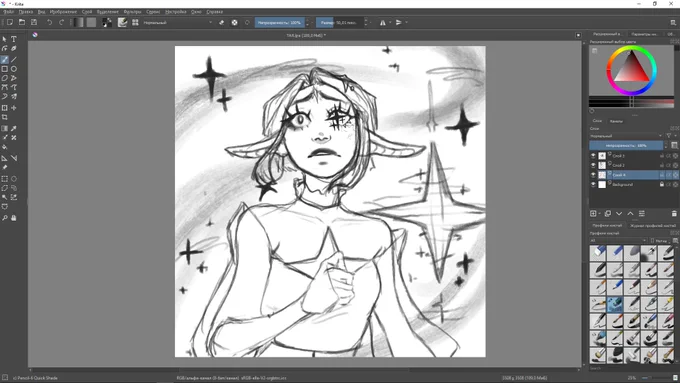Select the Contiguous Selection magic wand

[x=4, y=197]
